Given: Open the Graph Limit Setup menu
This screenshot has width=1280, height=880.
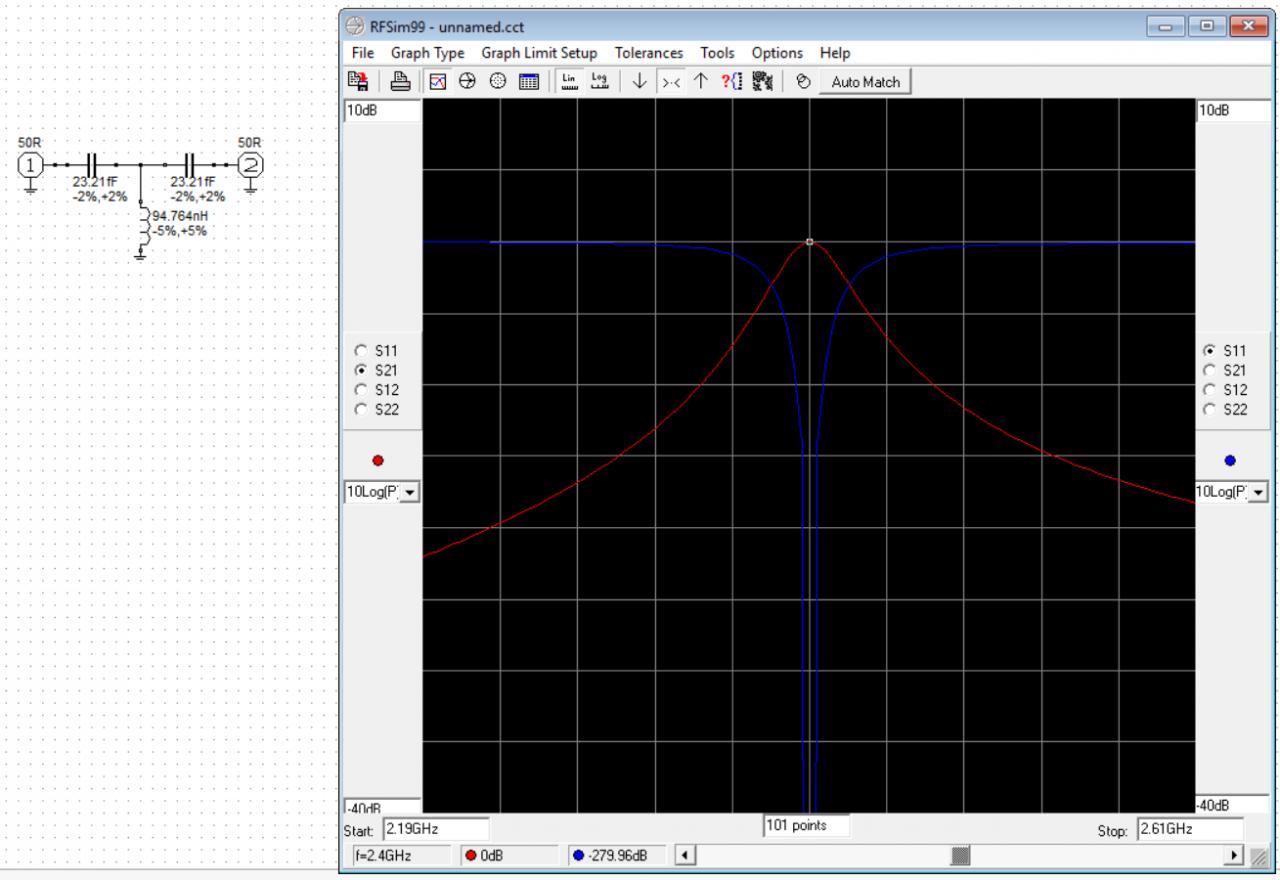Looking at the screenshot, I should 540,53.
